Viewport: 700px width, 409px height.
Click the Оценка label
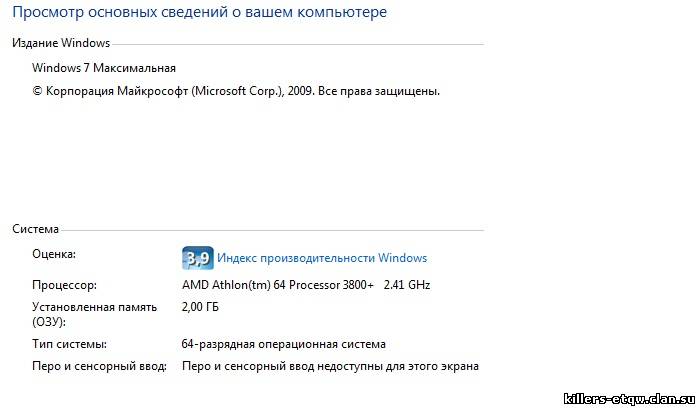click(54, 254)
